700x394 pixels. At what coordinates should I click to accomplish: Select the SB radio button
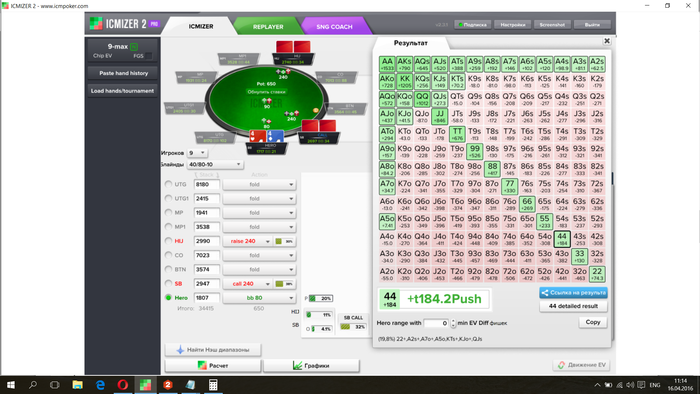coord(168,283)
